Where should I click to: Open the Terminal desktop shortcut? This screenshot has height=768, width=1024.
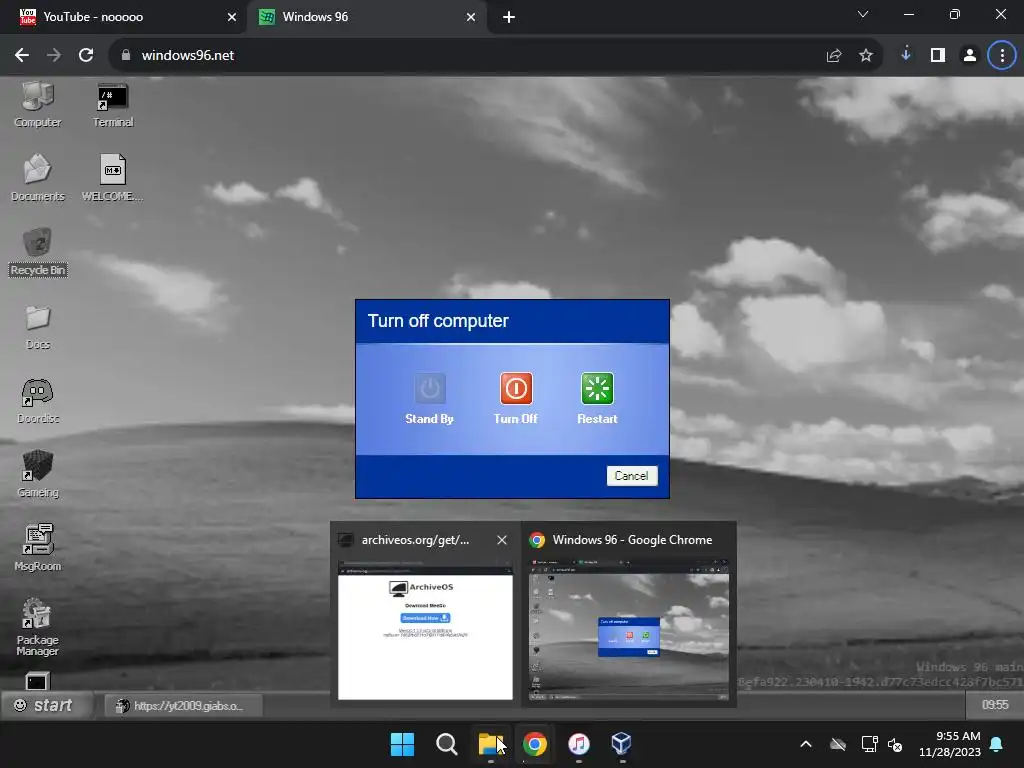(x=112, y=104)
